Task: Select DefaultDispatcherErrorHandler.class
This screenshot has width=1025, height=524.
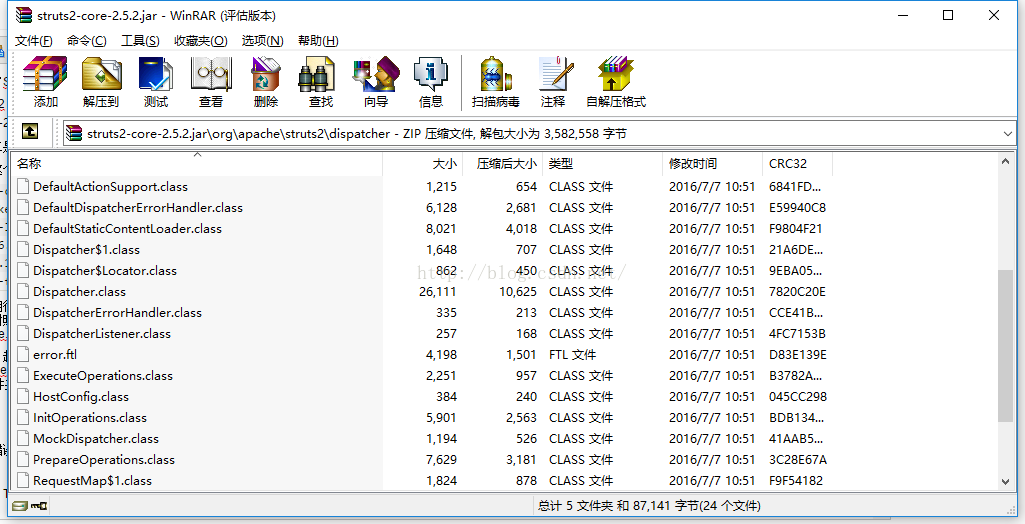Action: (x=138, y=208)
